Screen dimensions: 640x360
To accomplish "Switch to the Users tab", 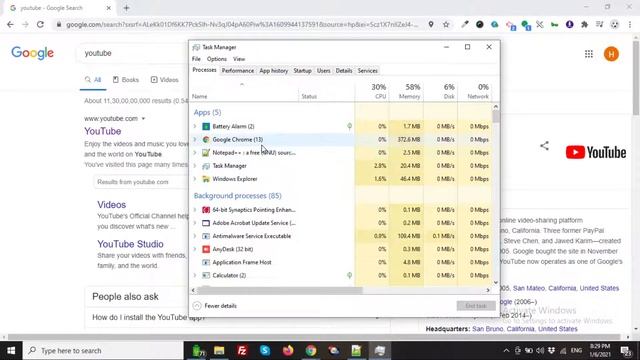I will coord(324,71).
